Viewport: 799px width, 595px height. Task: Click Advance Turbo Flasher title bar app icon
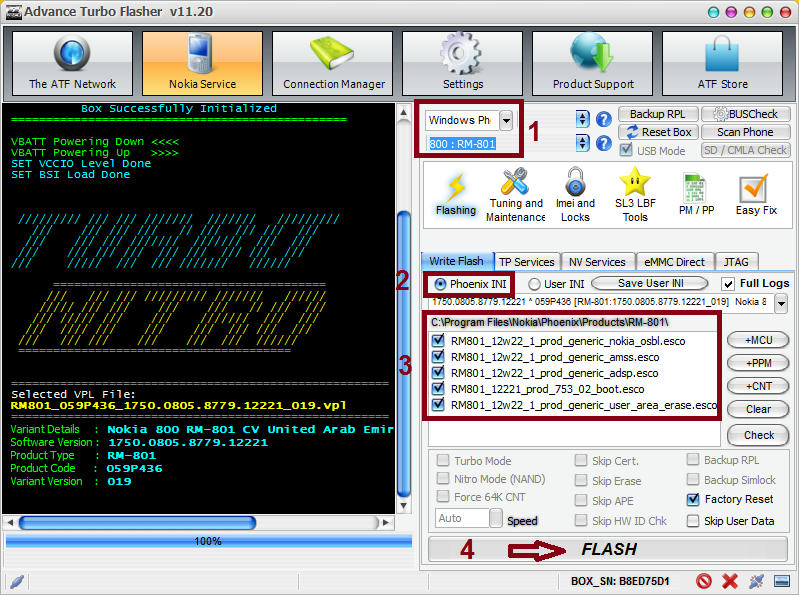(x=13, y=12)
